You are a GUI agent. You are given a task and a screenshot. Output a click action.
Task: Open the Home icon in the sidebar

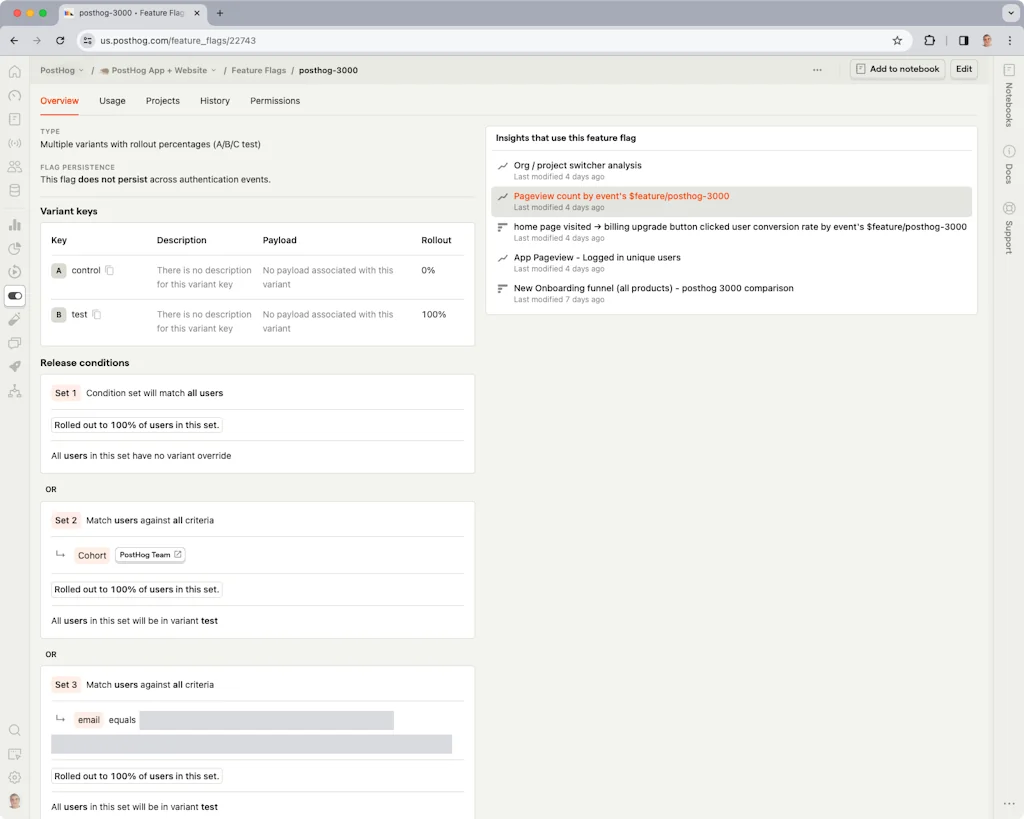tap(15, 72)
